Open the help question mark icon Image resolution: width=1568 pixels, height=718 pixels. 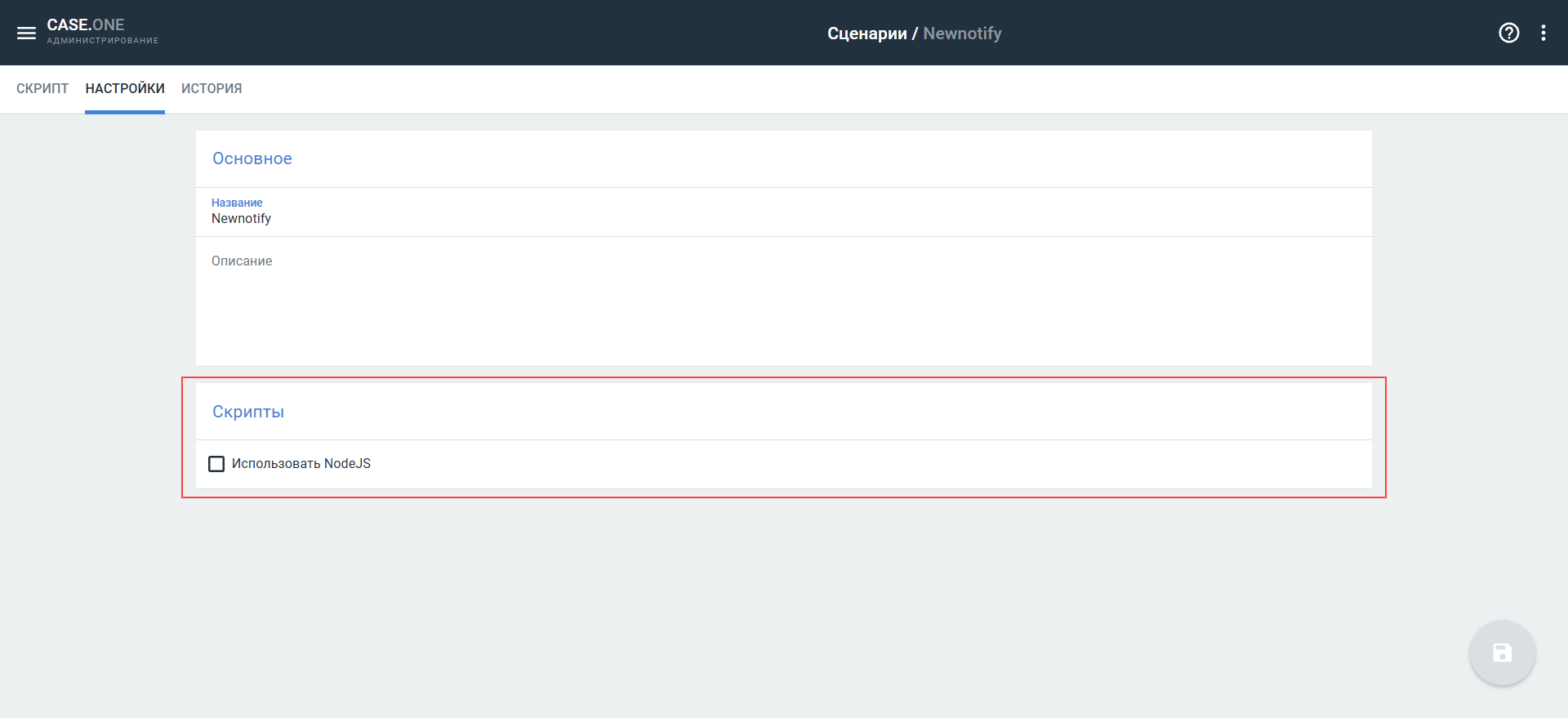[x=1508, y=33]
